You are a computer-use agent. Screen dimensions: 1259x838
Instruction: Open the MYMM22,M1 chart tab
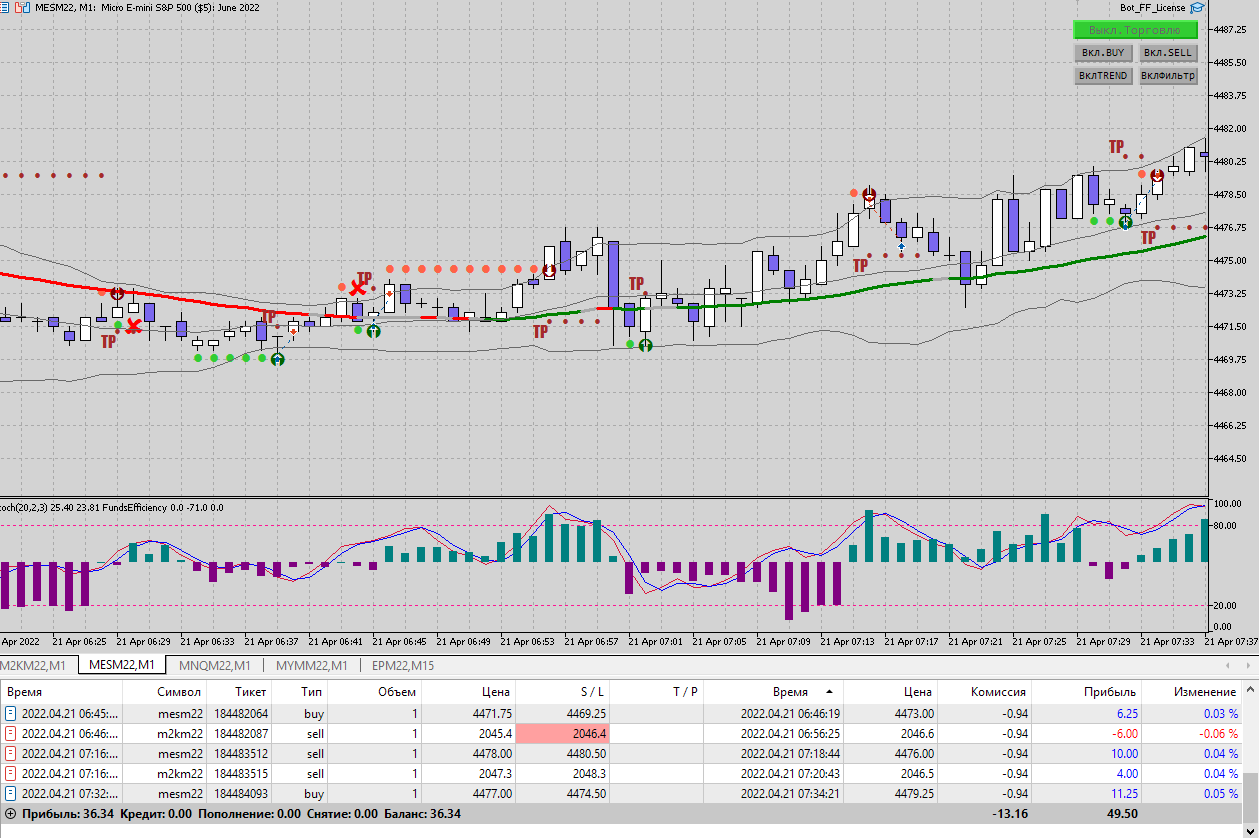(311, 665)
